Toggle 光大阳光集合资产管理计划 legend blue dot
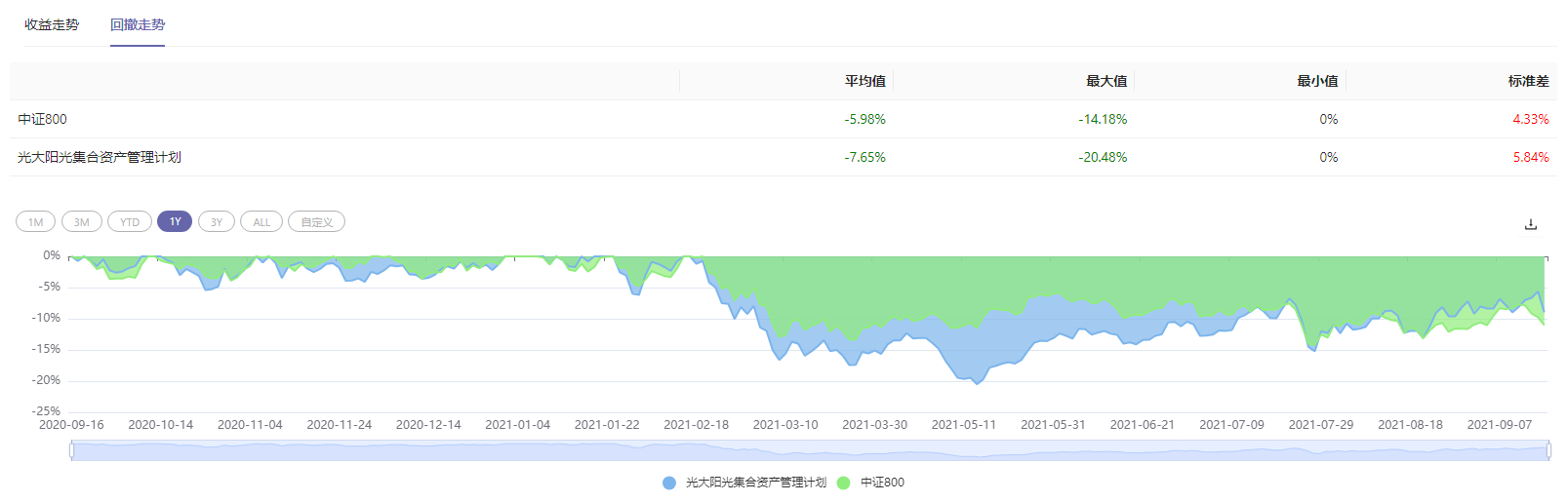The image size is (1568, 503). (x=669, y=483)
